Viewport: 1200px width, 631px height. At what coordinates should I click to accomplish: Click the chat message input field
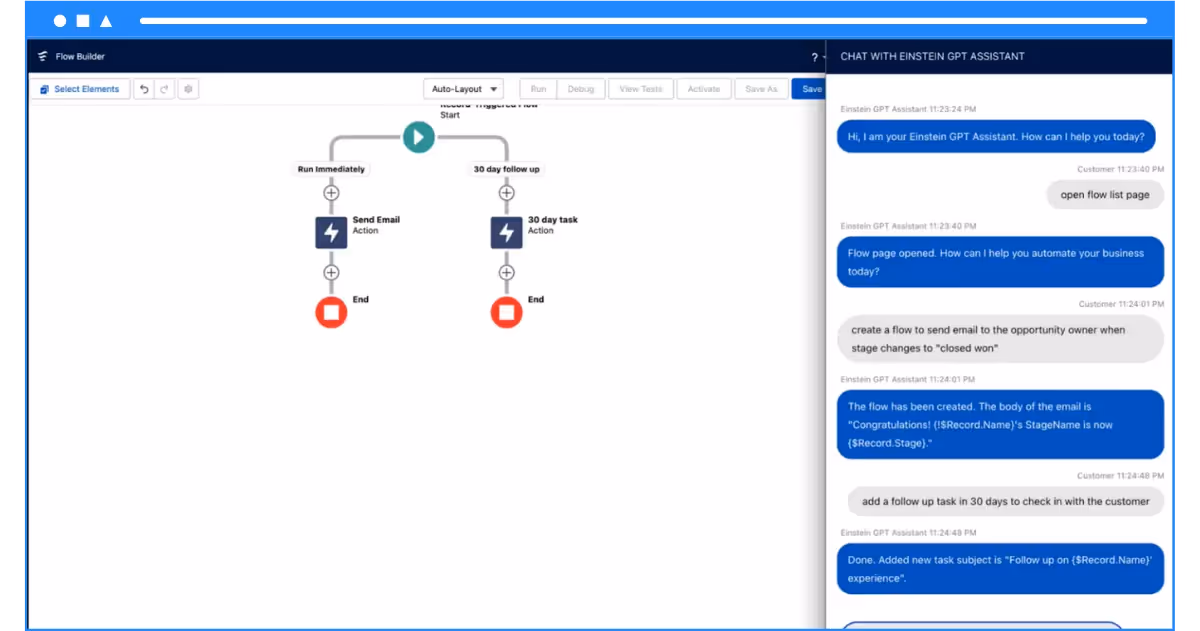coord(982,626)
